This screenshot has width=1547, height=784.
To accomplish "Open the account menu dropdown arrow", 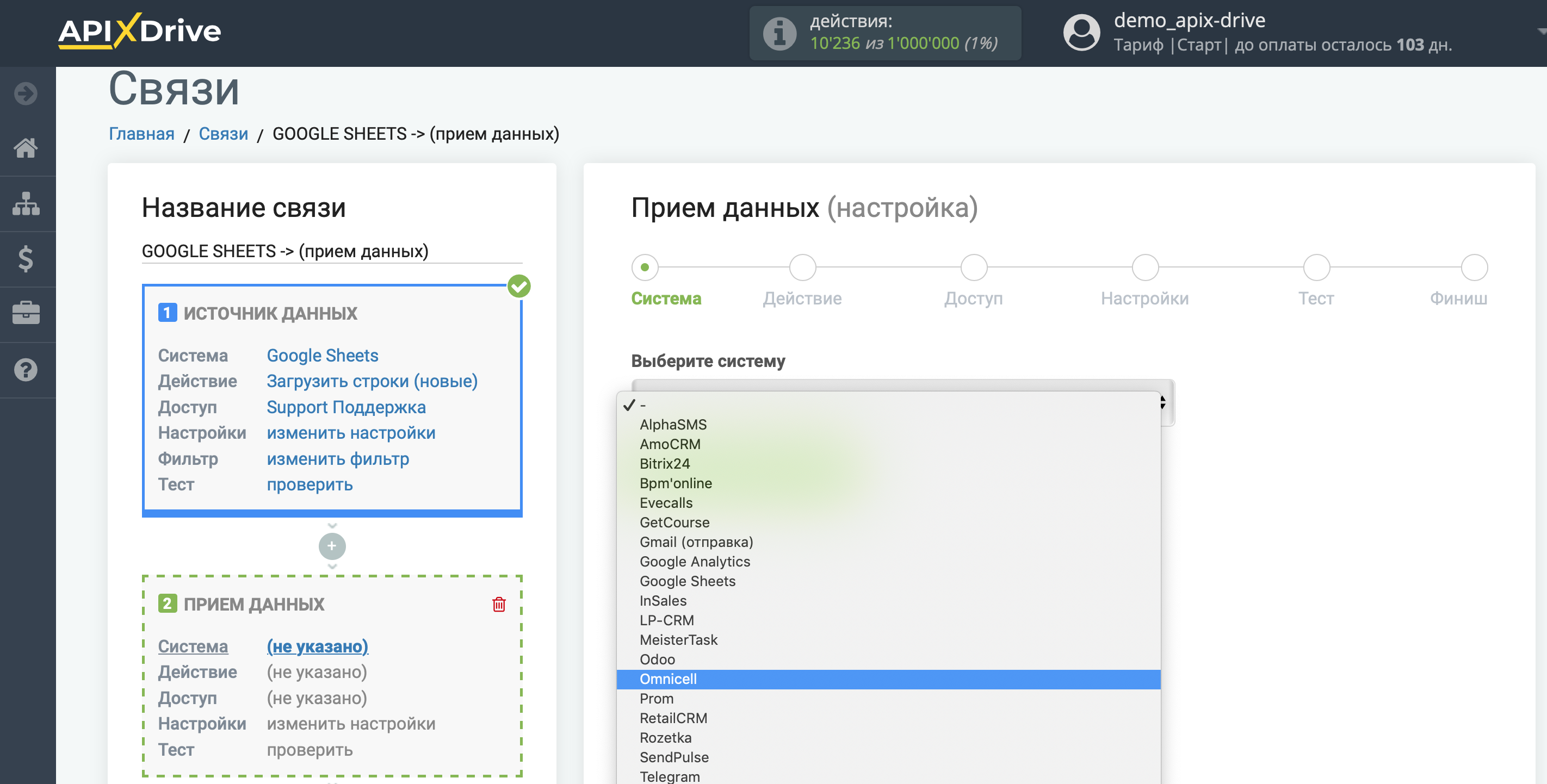I will coord(1541,31).
